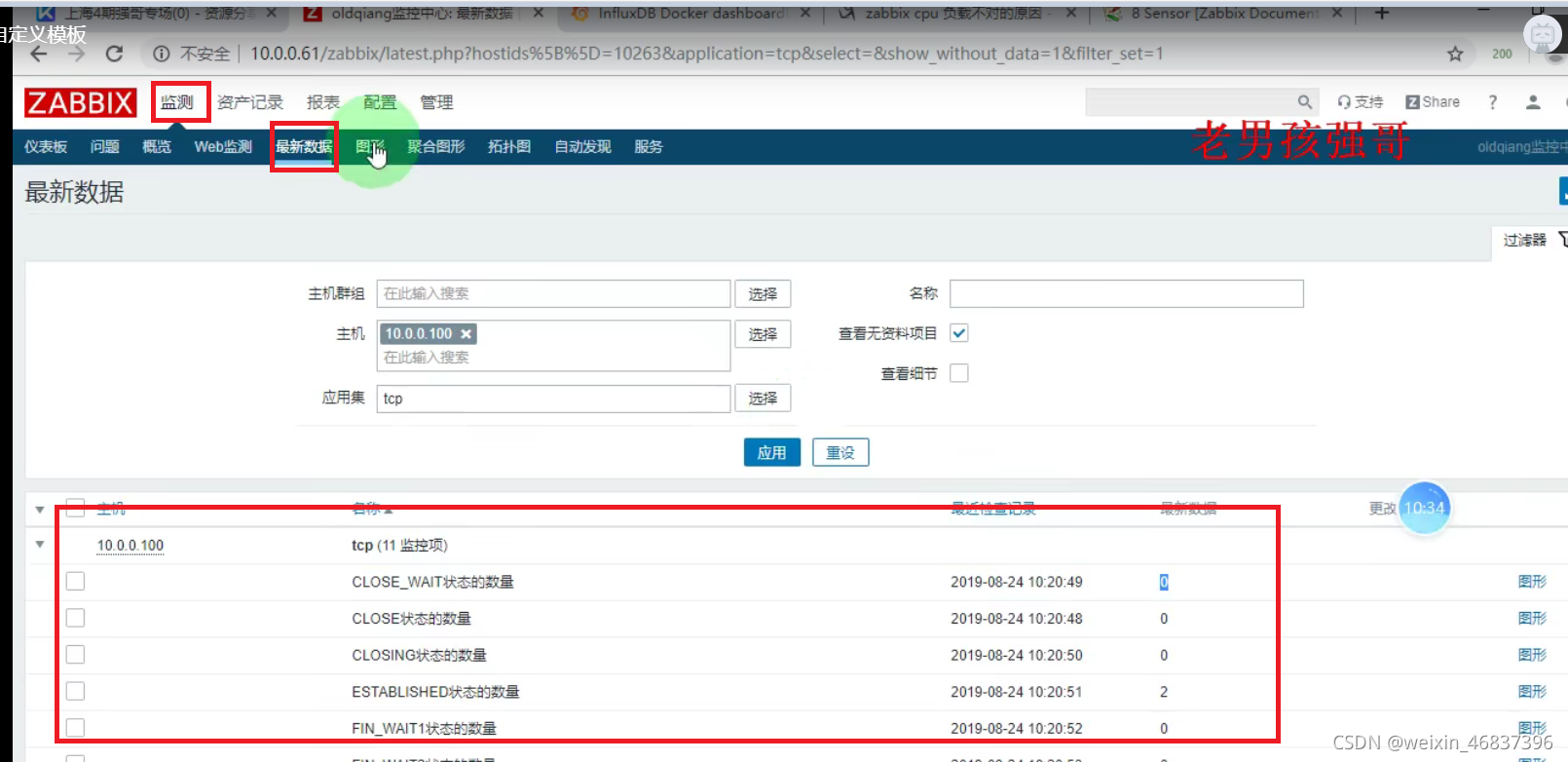Go to 拓扑图 submenu
Viewport: 1568px width, 762px height.
[509, 146]
